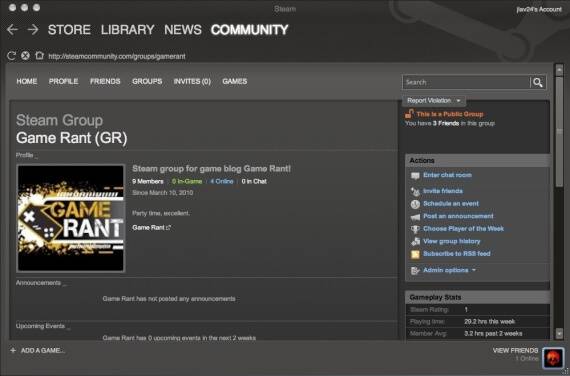Click the scrollbar up arrow

(559, 70)
